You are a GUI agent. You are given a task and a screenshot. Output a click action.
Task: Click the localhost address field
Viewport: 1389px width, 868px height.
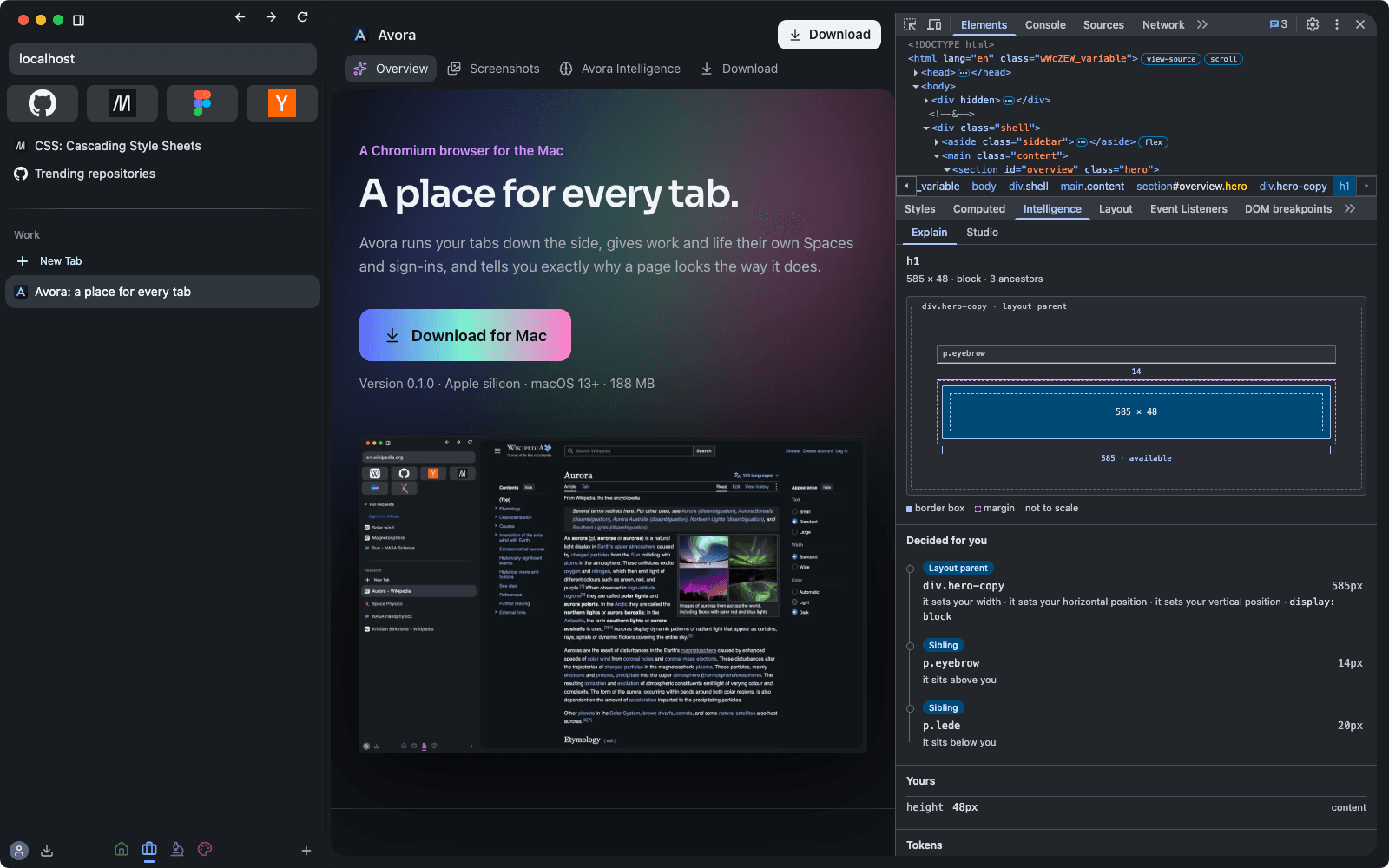click(x=162, y=59)
